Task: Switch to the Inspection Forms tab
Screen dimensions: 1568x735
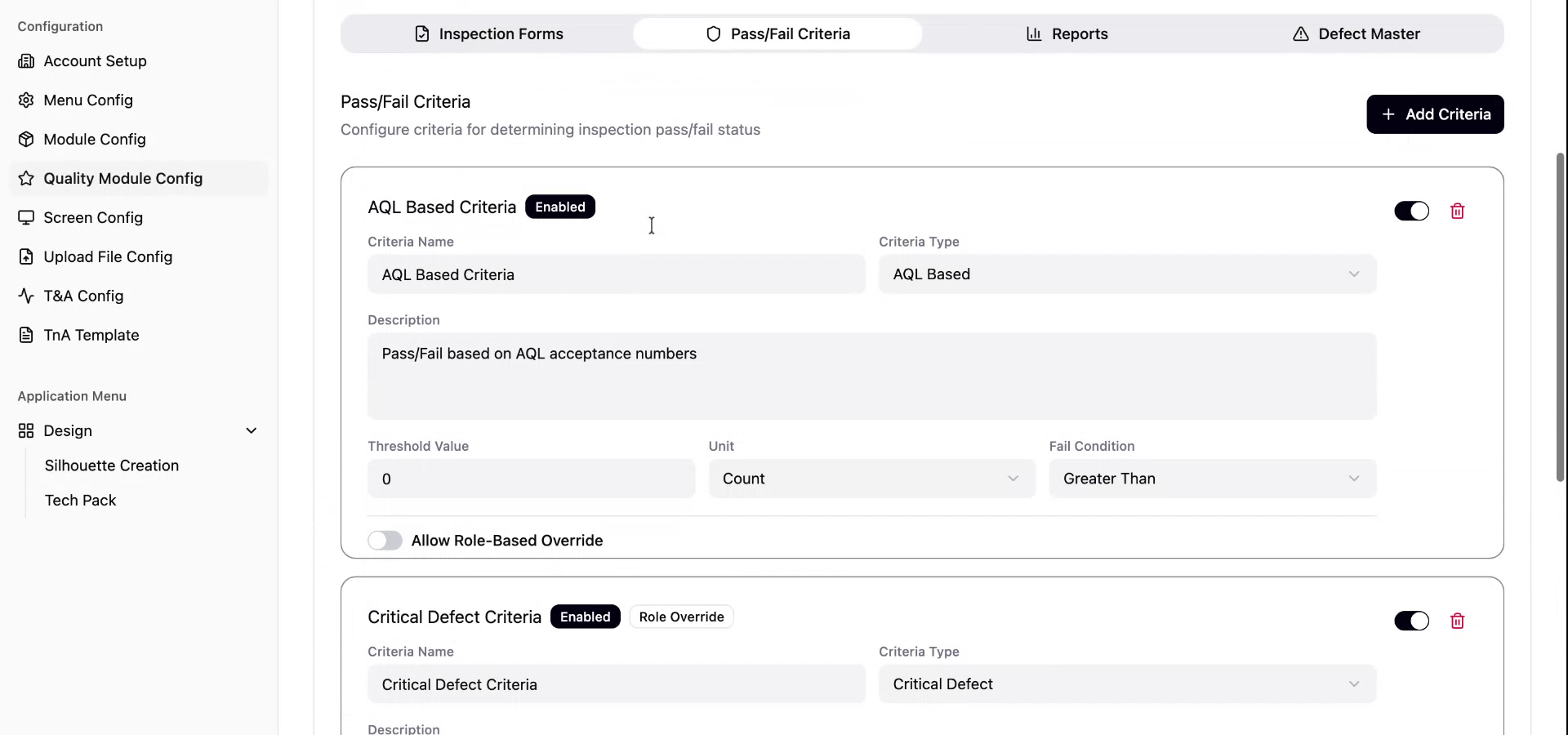Action: point(488,34)
